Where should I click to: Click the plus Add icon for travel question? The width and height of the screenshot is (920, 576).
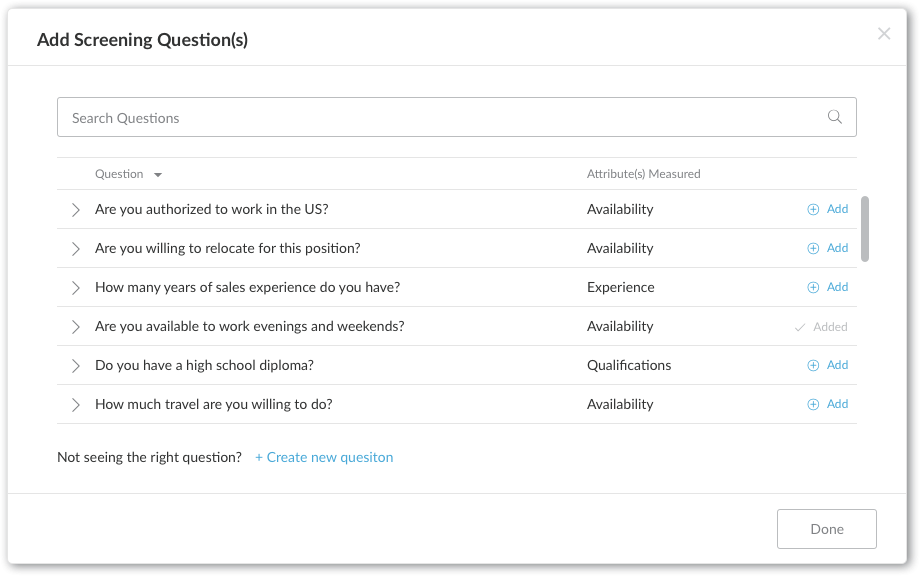[x=812, y=404]
